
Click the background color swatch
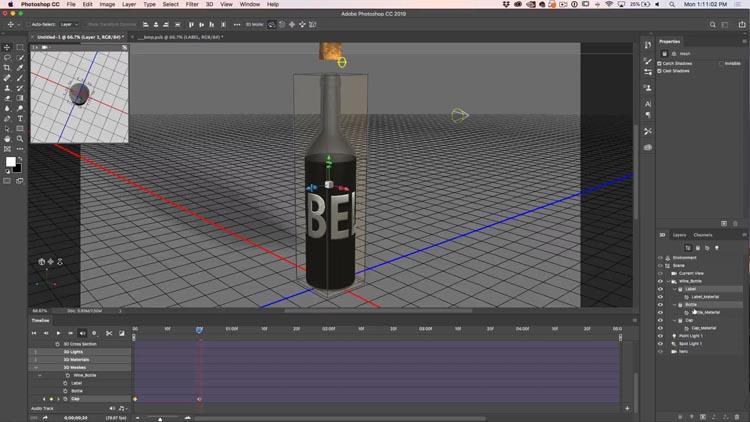pos(18,168)
